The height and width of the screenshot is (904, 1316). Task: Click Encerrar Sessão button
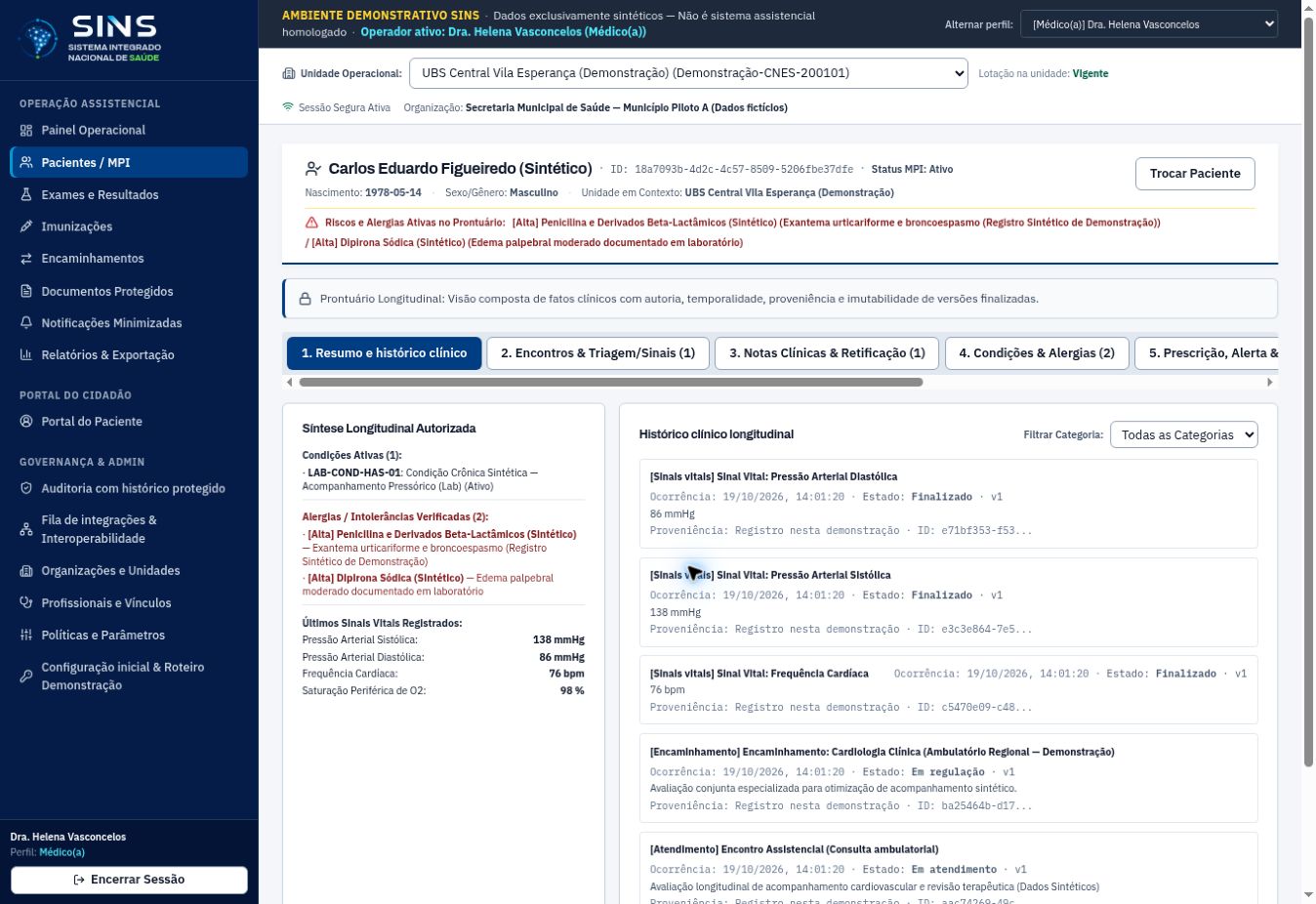pyautogui.click(x=129, y=880)
